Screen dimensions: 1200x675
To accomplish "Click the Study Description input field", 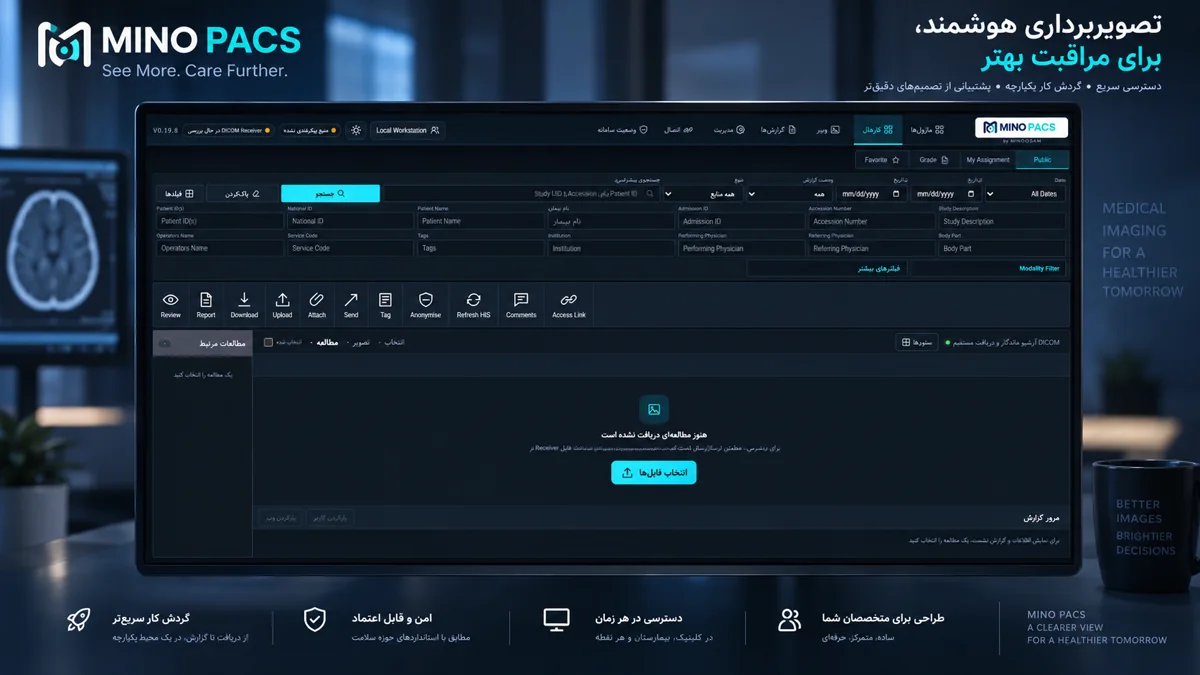I will [x=1002, y=221].
